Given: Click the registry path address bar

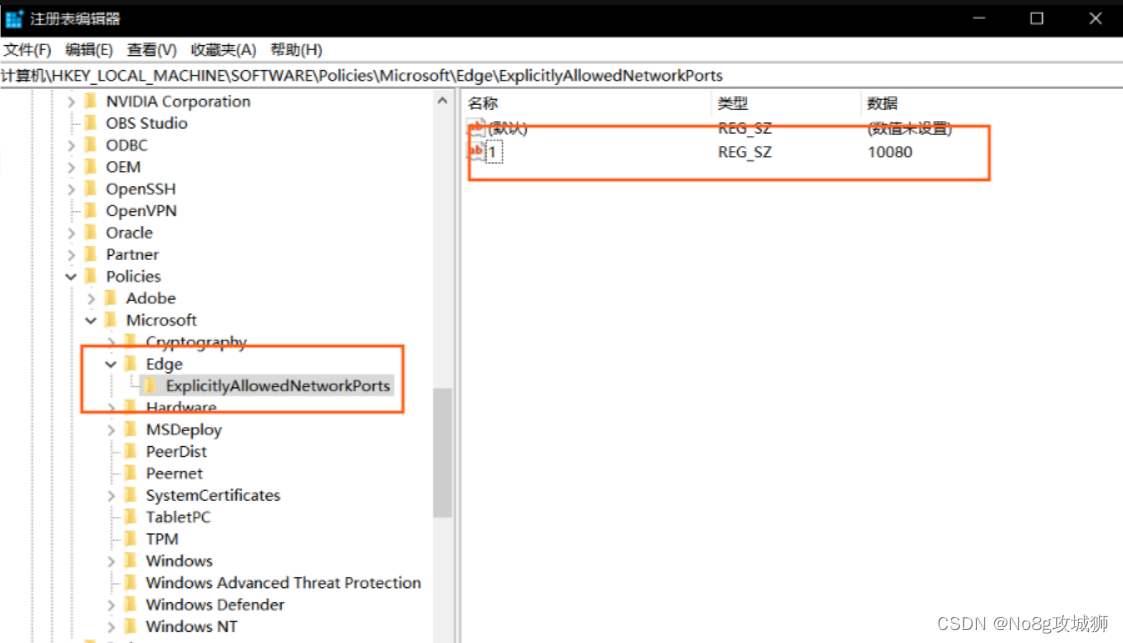Looking at the screenshot, I should click(x=560, y=75).
